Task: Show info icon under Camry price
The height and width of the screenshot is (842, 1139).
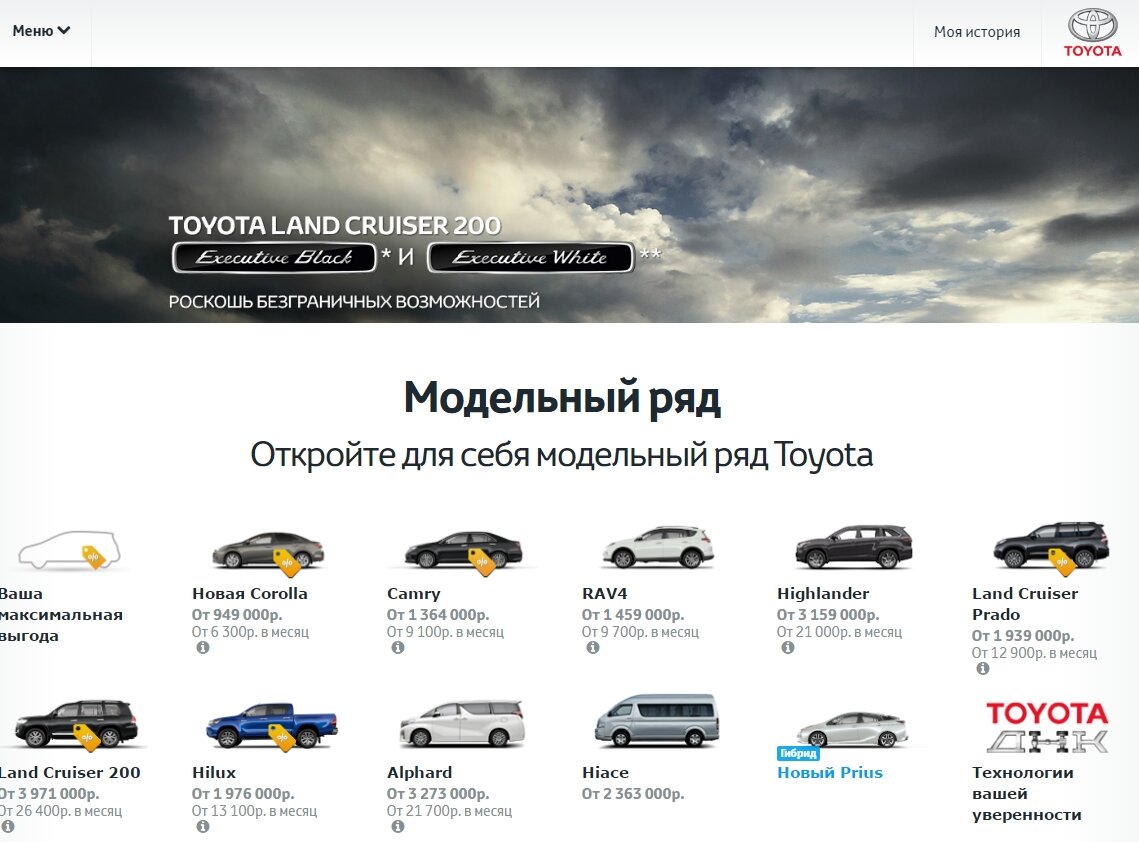Action: coord(397,647)
